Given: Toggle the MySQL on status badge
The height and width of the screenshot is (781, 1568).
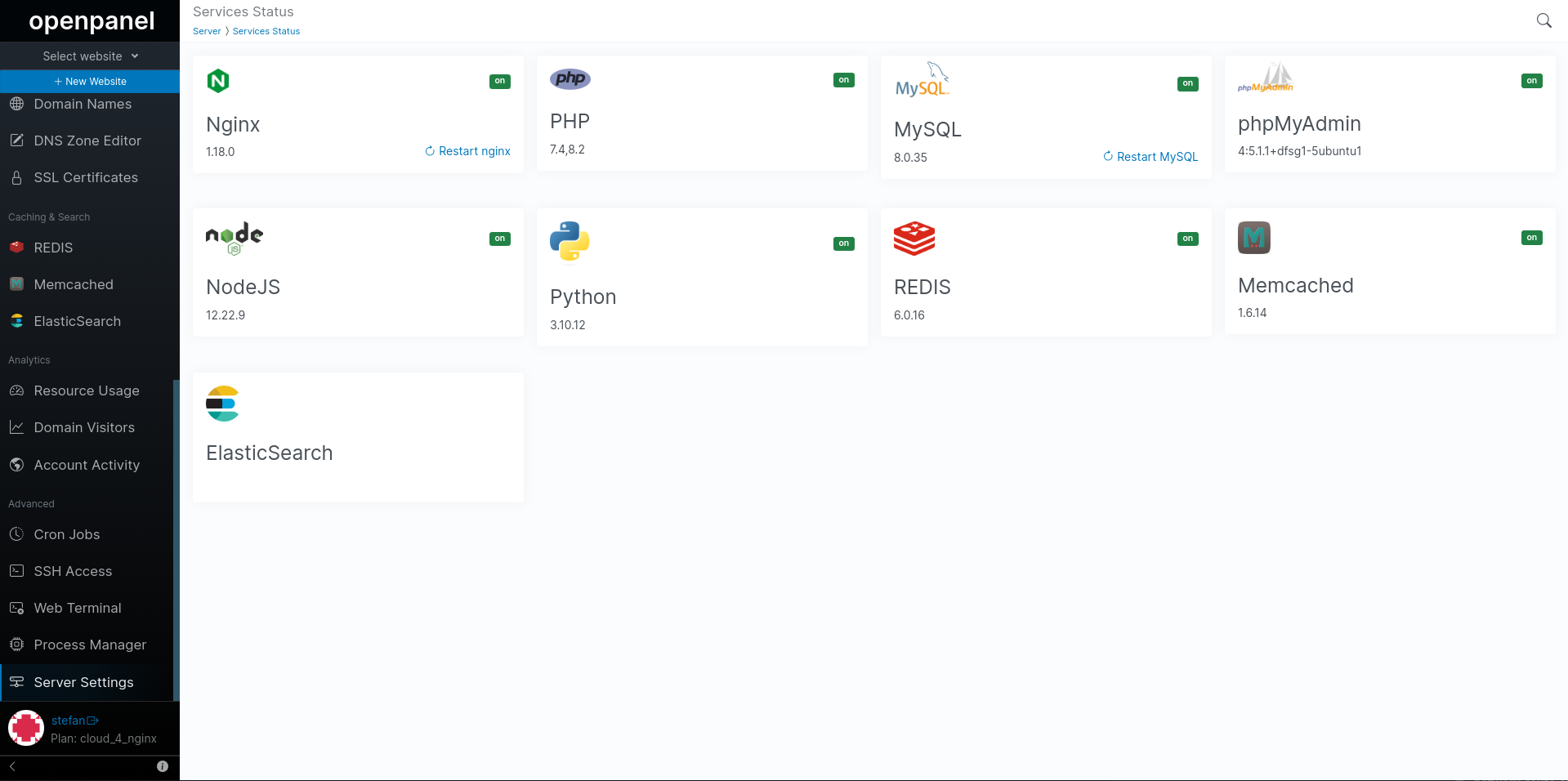Looking at the screenshot, I should pyautogui.click(x=1188, y=83).
